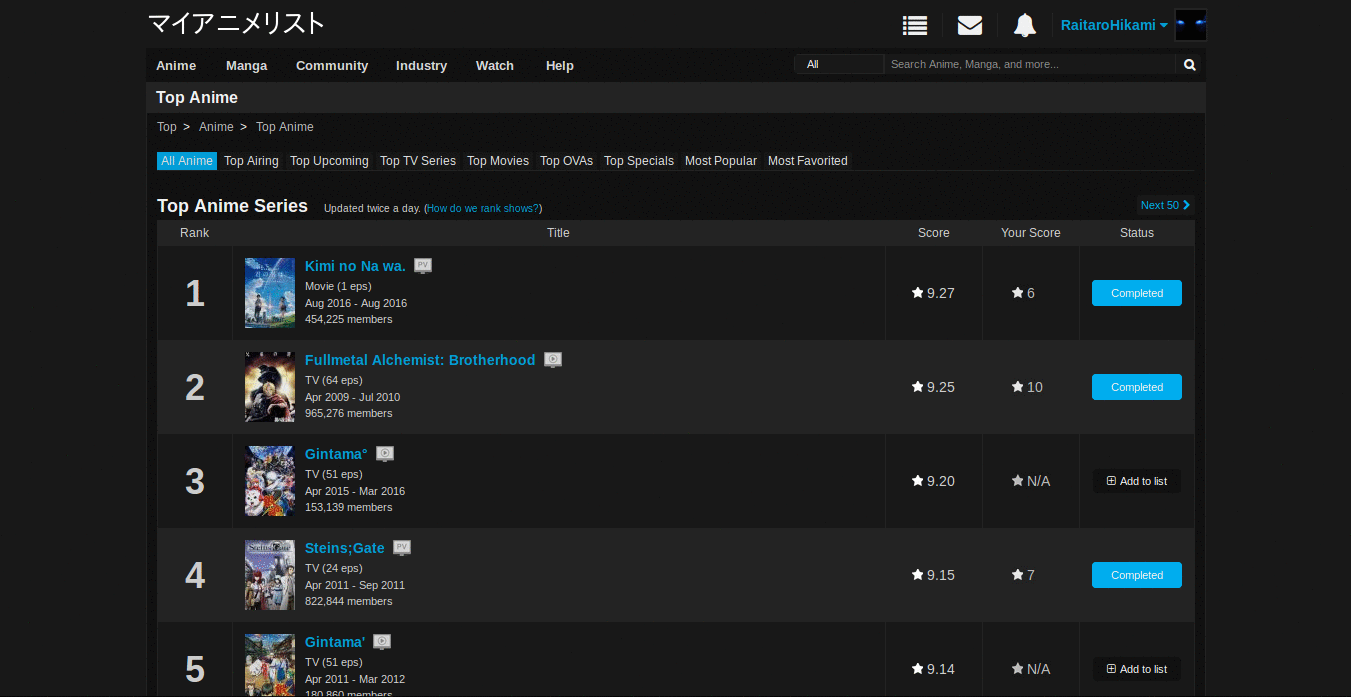
Task: Click Add to list for Gintama'
Action: [1137, 669]
